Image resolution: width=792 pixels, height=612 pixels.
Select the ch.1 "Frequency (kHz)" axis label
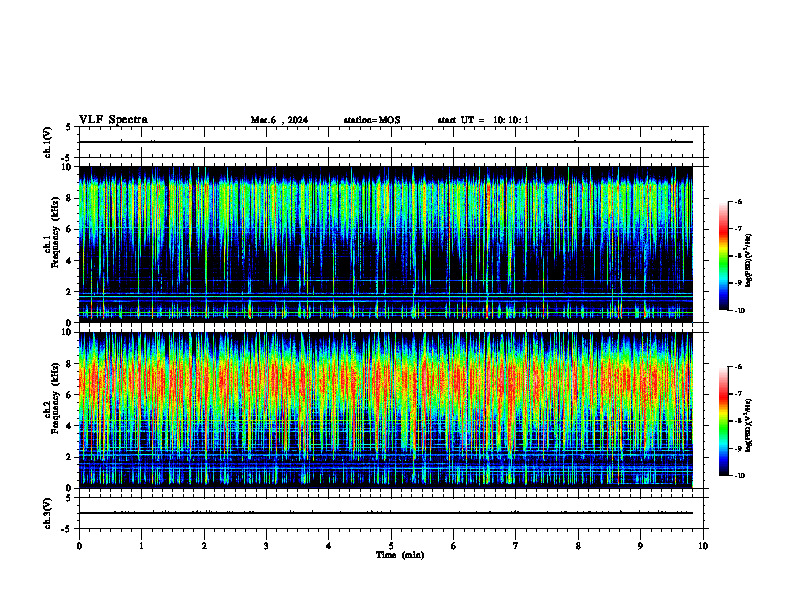coord(54,233)
